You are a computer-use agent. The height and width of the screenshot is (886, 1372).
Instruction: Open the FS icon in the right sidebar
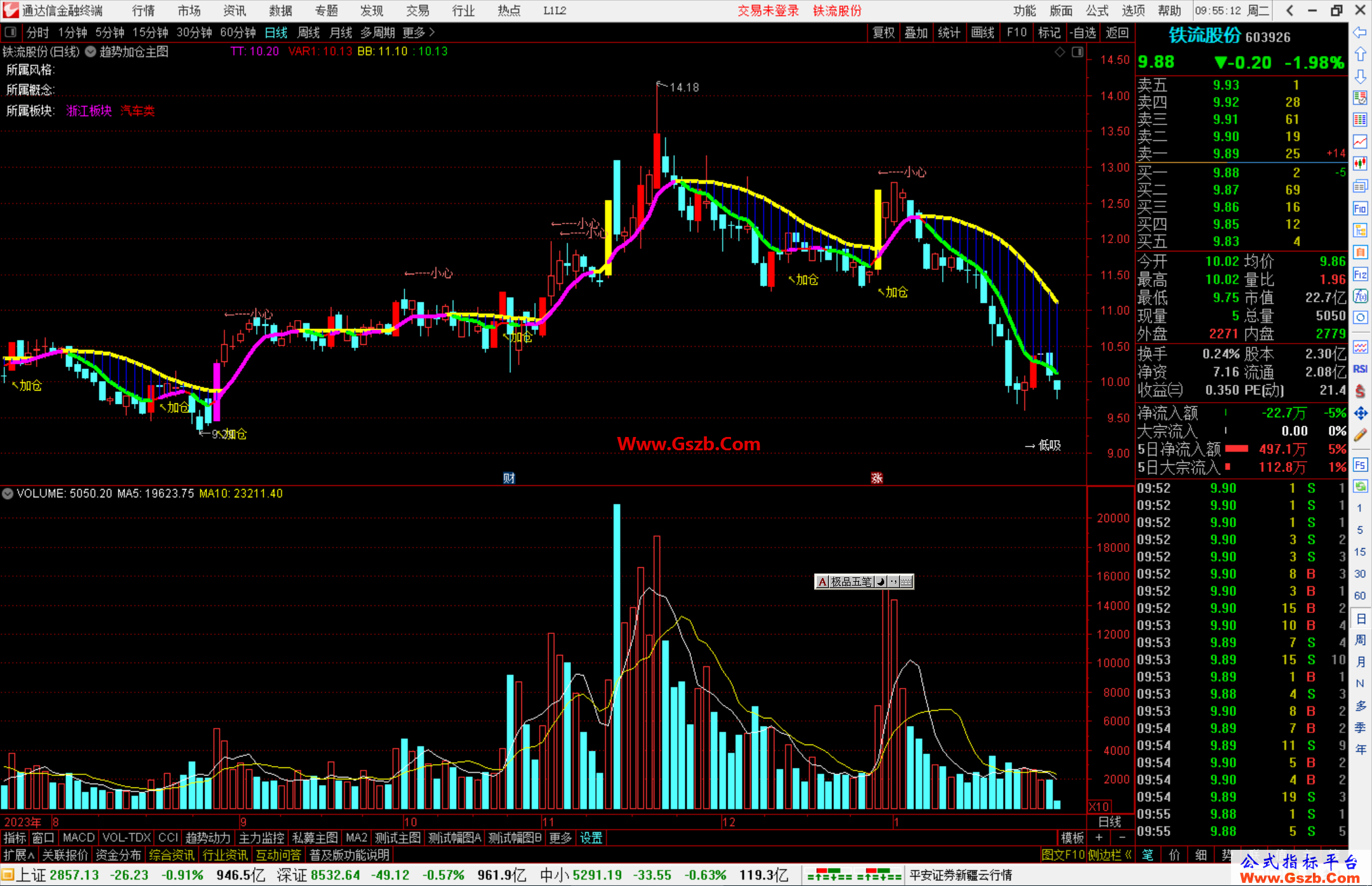tap(1360, 465)
